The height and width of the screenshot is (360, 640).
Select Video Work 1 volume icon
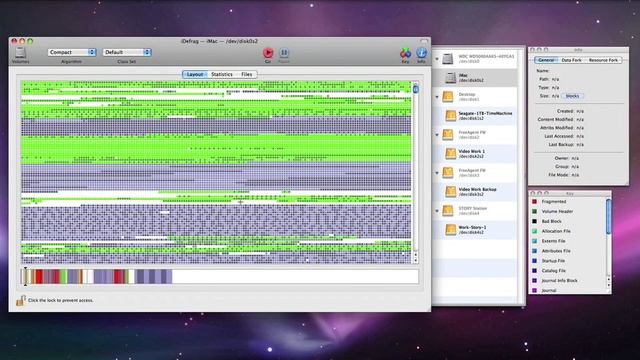(x=451, y=153)
